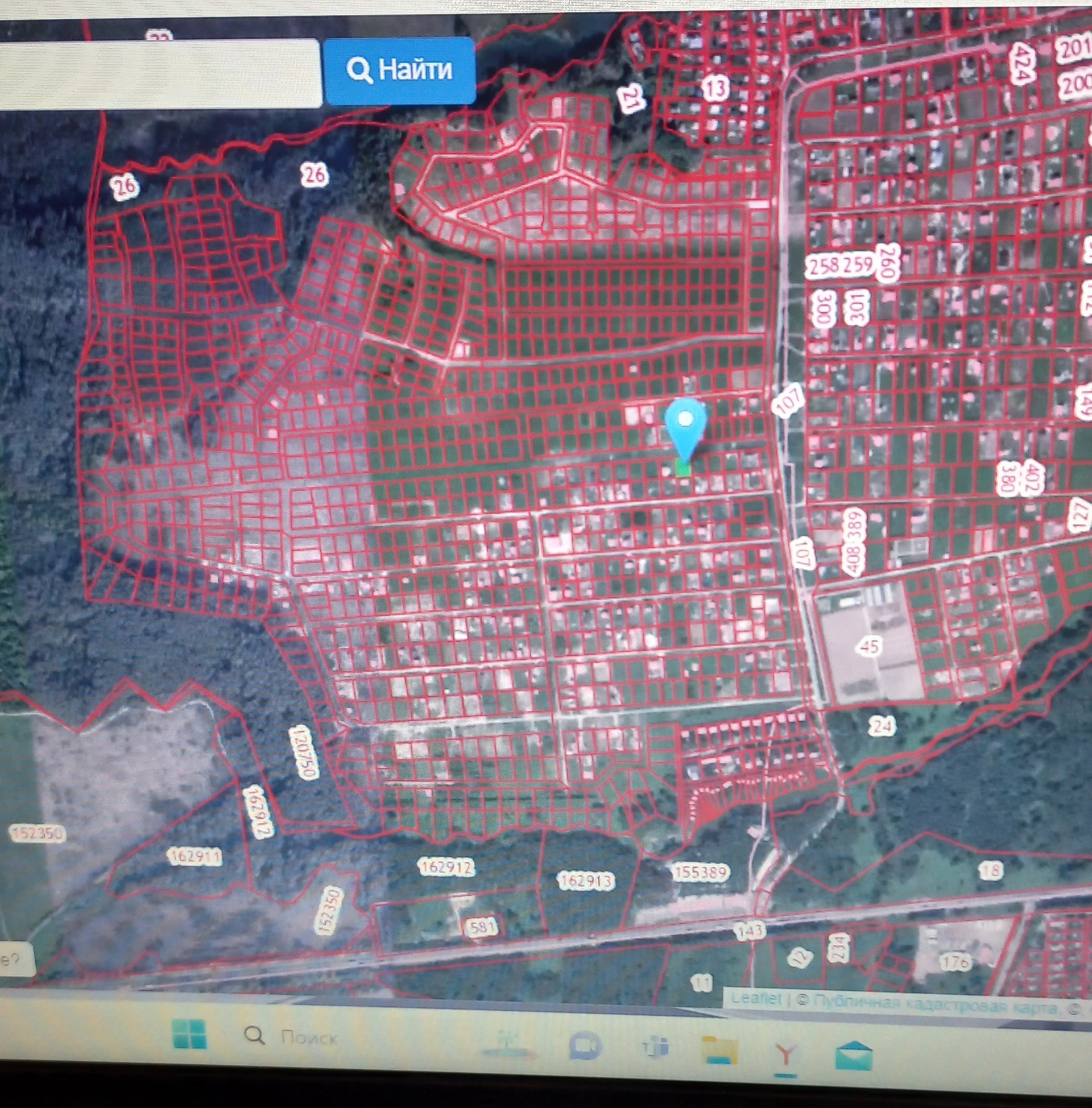
Task: Select the parcel labeled 162911
Action: (x=195, y=857)
